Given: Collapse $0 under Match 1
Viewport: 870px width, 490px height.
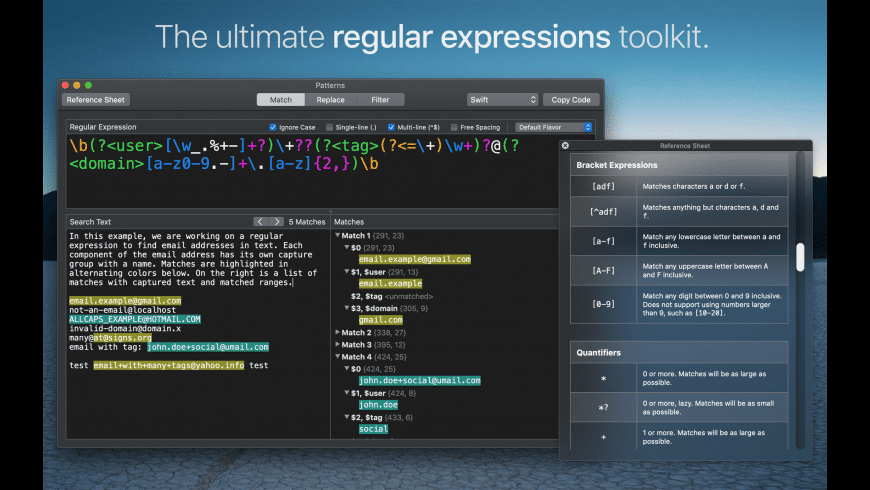Looking at the screenshot, I should click(x=347, y=247).
